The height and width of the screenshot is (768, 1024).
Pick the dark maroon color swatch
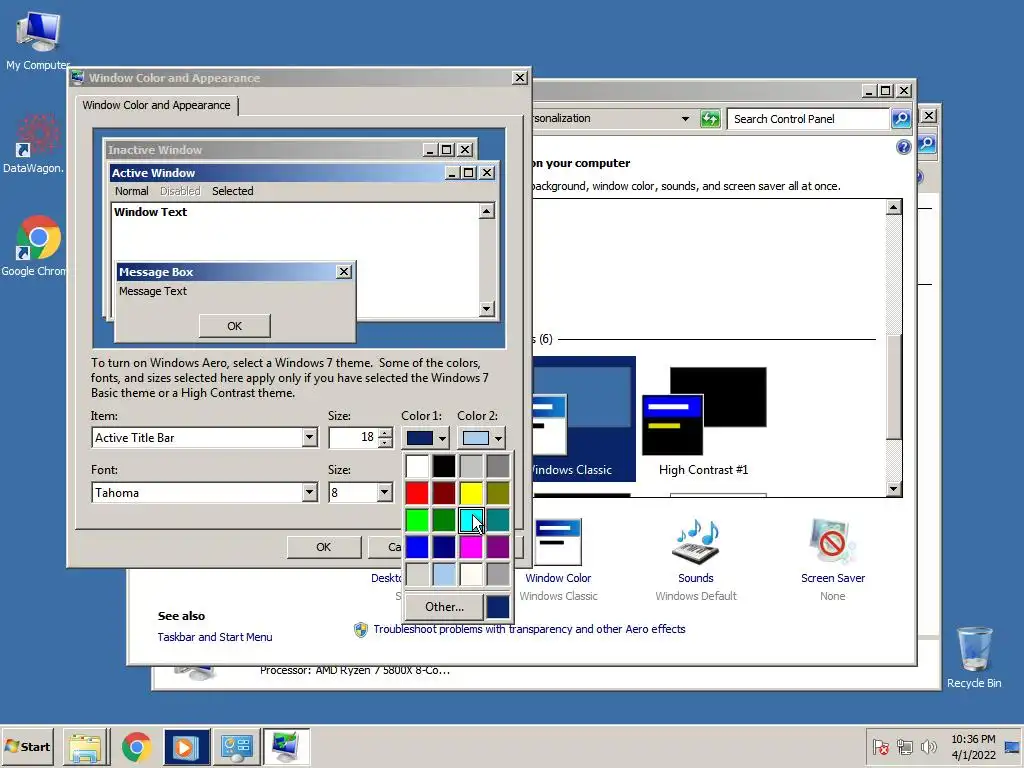[x=444, y=493]
